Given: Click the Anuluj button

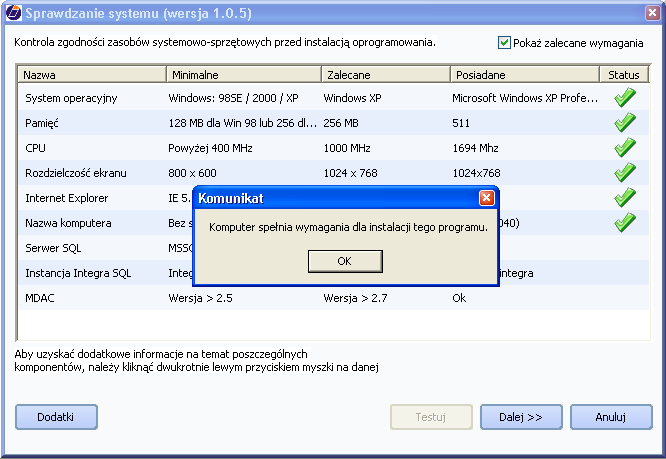Looking at the screenshot, I should (611, 417).
